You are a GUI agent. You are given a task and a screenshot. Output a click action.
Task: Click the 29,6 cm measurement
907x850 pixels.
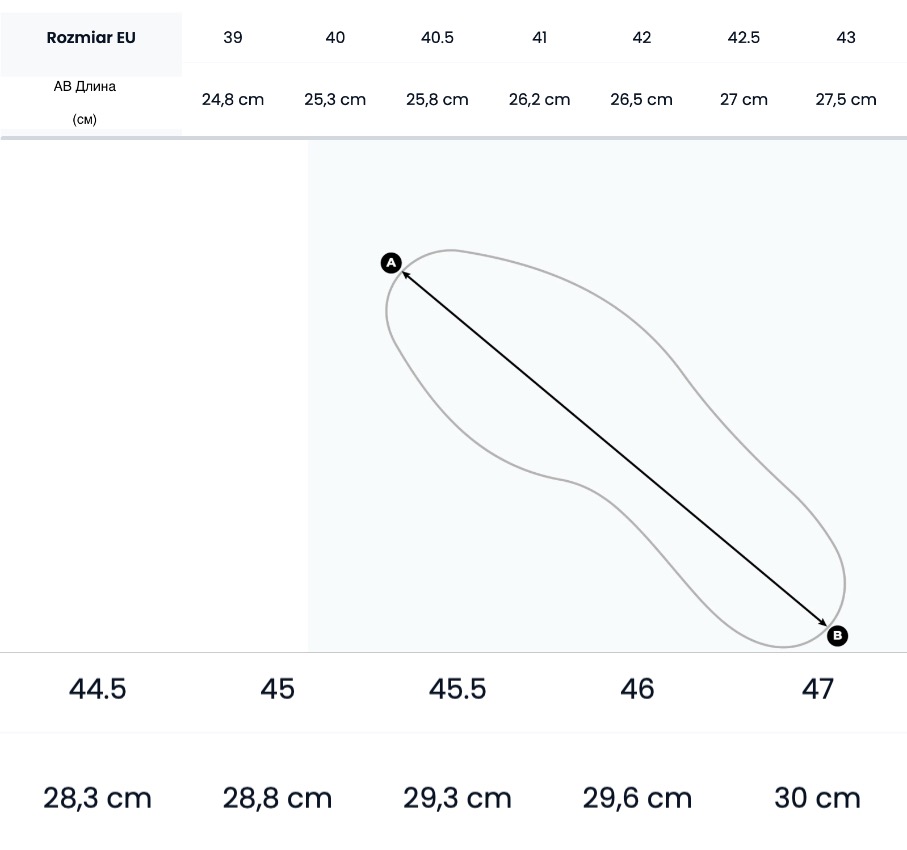coord(637,798)
